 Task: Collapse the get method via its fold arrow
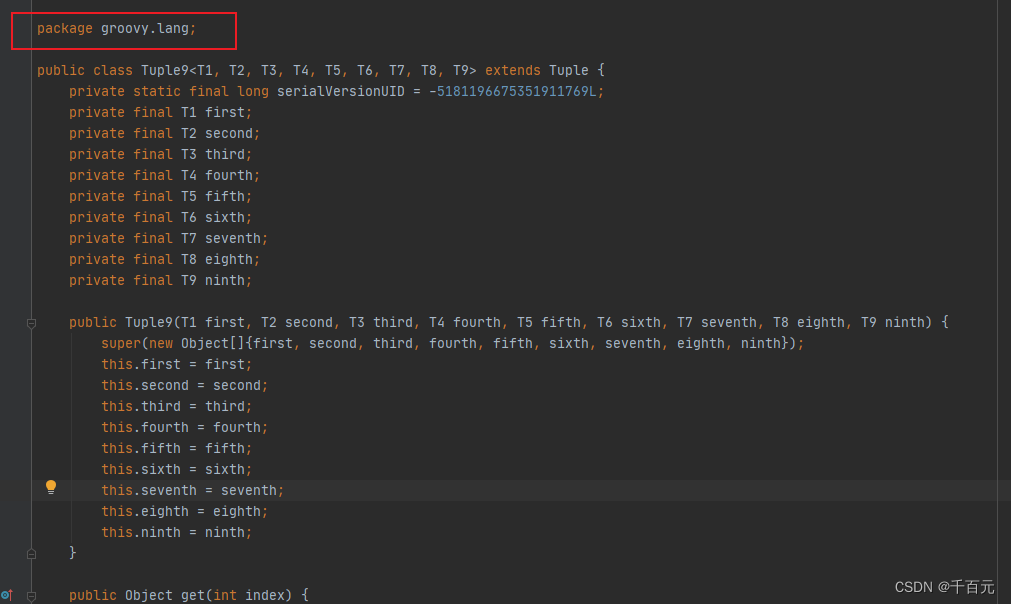31,594
